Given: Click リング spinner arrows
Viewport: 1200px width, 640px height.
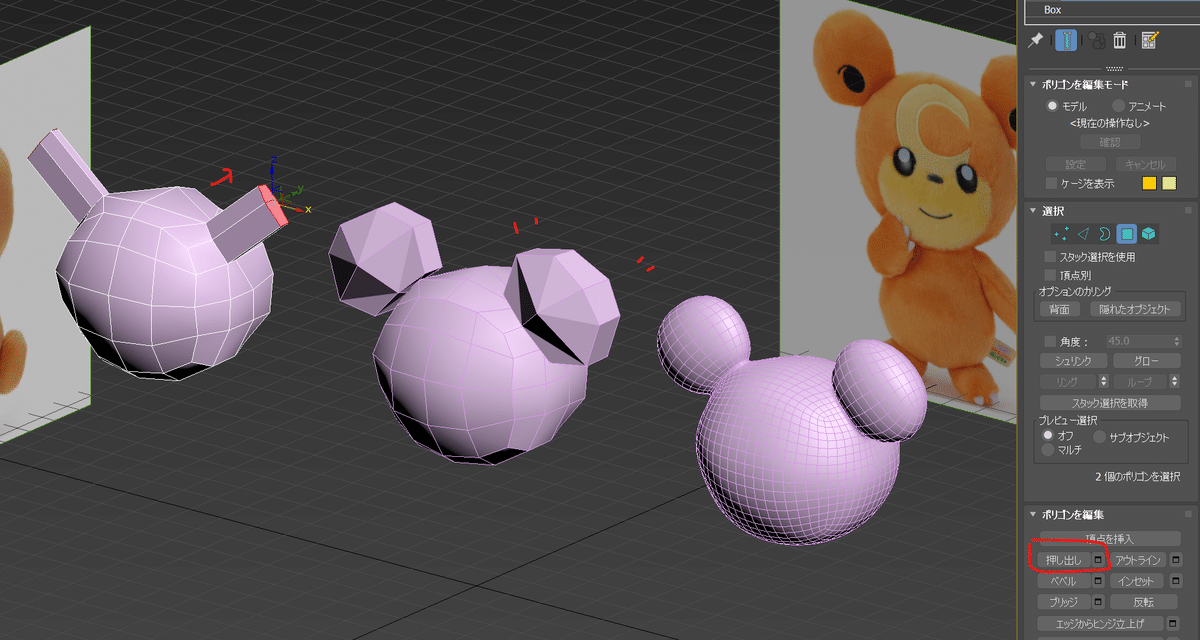Looking at the screenshot, I should pos(1103,381).
